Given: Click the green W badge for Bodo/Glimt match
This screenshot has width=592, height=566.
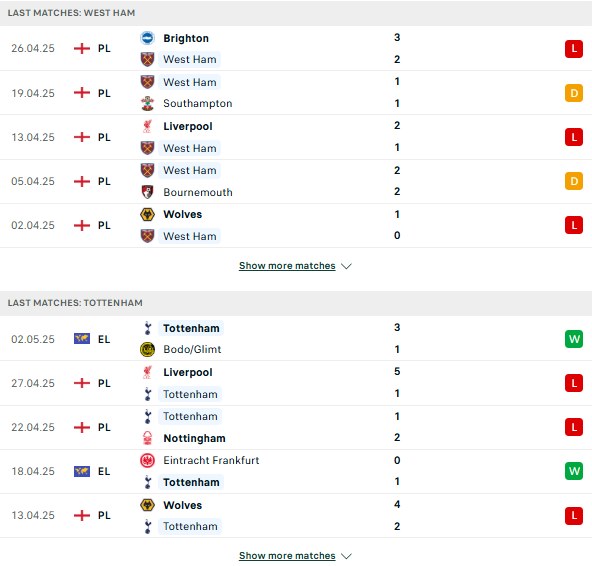Looking at the screenshot, I should (x=574, y=339).
